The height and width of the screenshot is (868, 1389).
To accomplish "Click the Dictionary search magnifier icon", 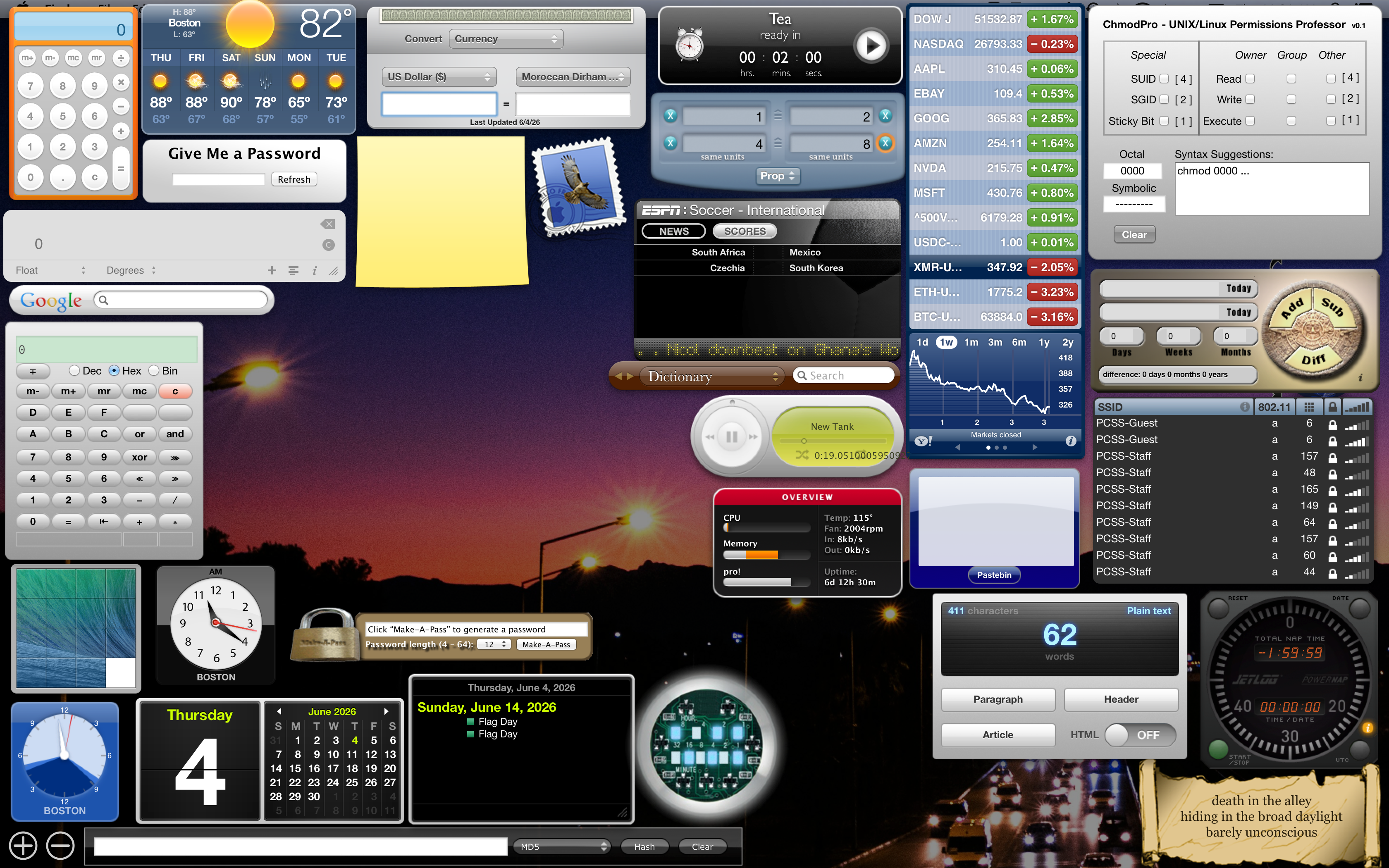I will 802,375.
